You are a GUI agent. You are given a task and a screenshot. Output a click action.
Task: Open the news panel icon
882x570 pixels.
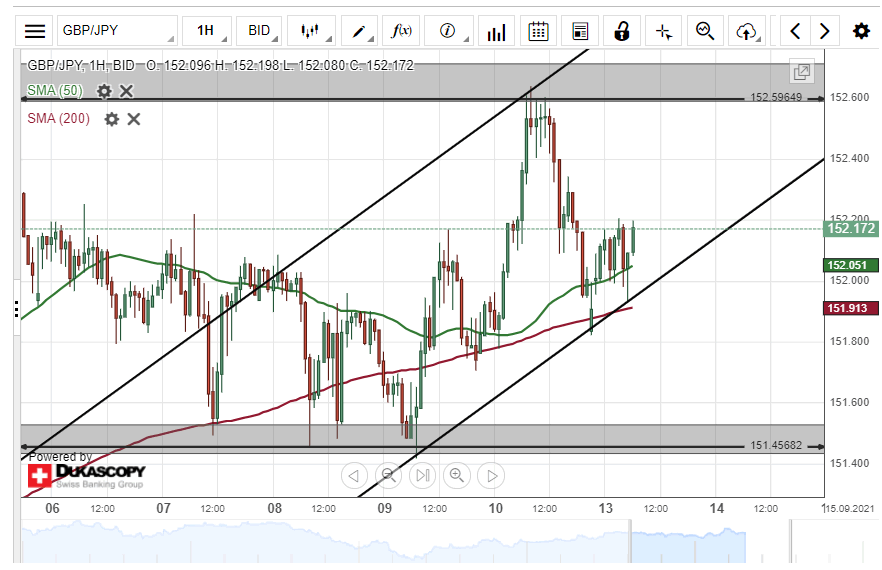pyautogui.click(x=580, y=30)
